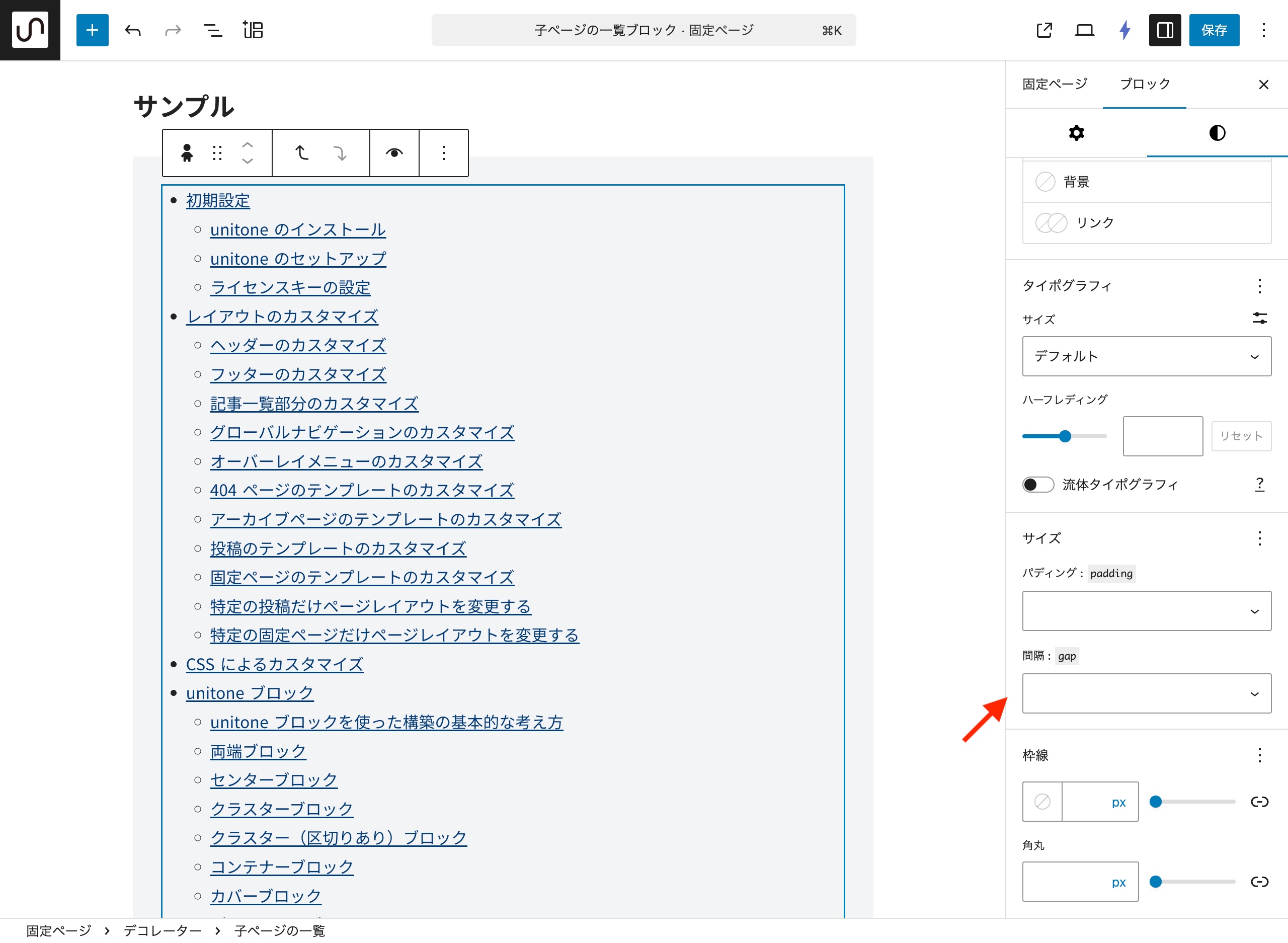The width and height of the screenshot is (1288, 943).
Task: Open the gap 間隔 dropdown
Action: pos(1146,693)
